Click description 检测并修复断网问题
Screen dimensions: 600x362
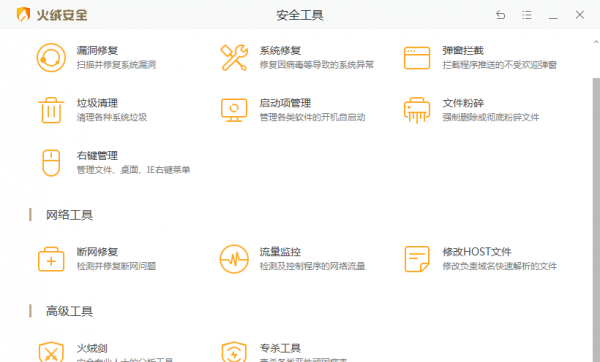(116, 266)
